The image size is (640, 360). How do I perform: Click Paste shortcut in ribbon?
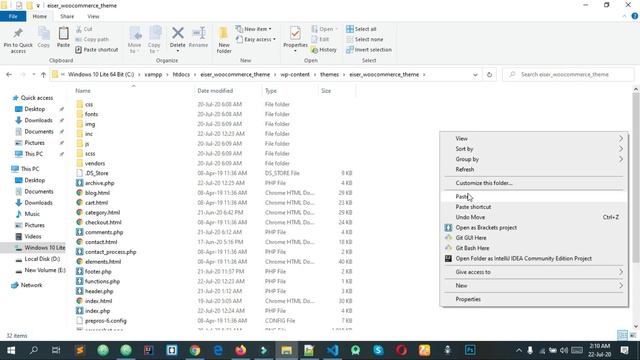[97, 49]
